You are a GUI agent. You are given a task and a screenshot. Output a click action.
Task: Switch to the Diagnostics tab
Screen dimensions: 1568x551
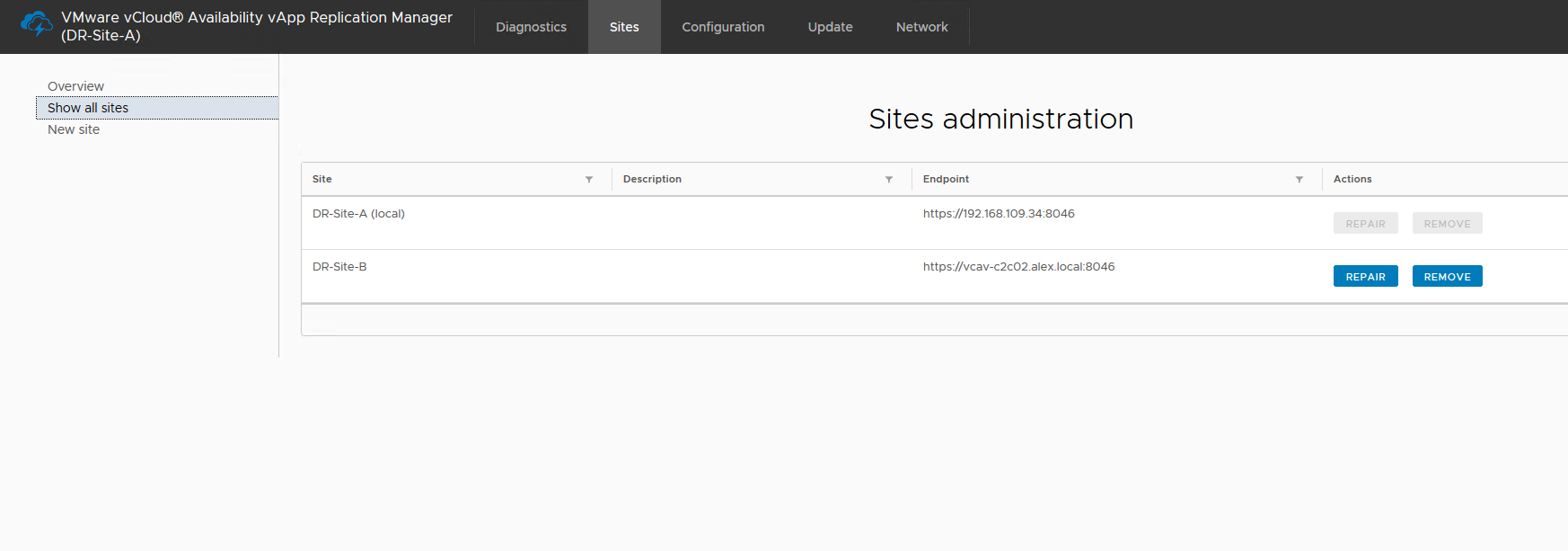(531, 27)
